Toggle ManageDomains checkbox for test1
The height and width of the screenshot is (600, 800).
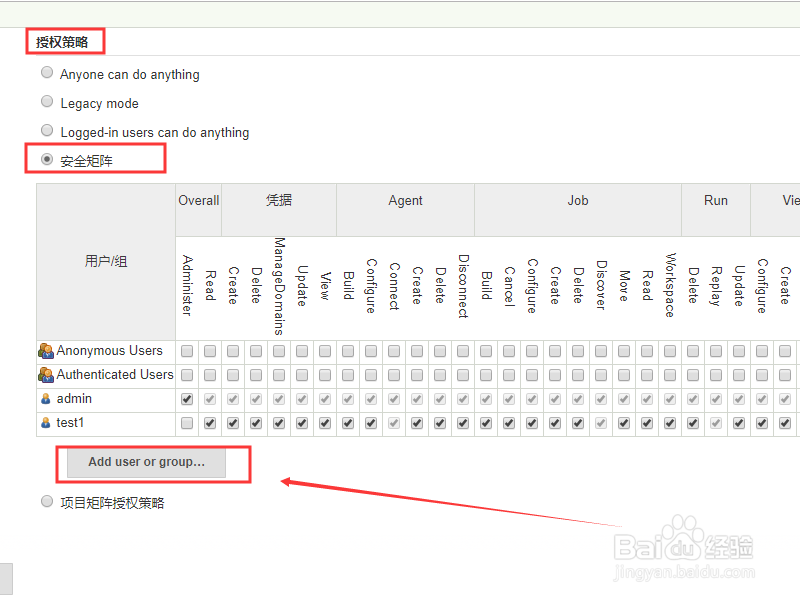pos(279,423)
